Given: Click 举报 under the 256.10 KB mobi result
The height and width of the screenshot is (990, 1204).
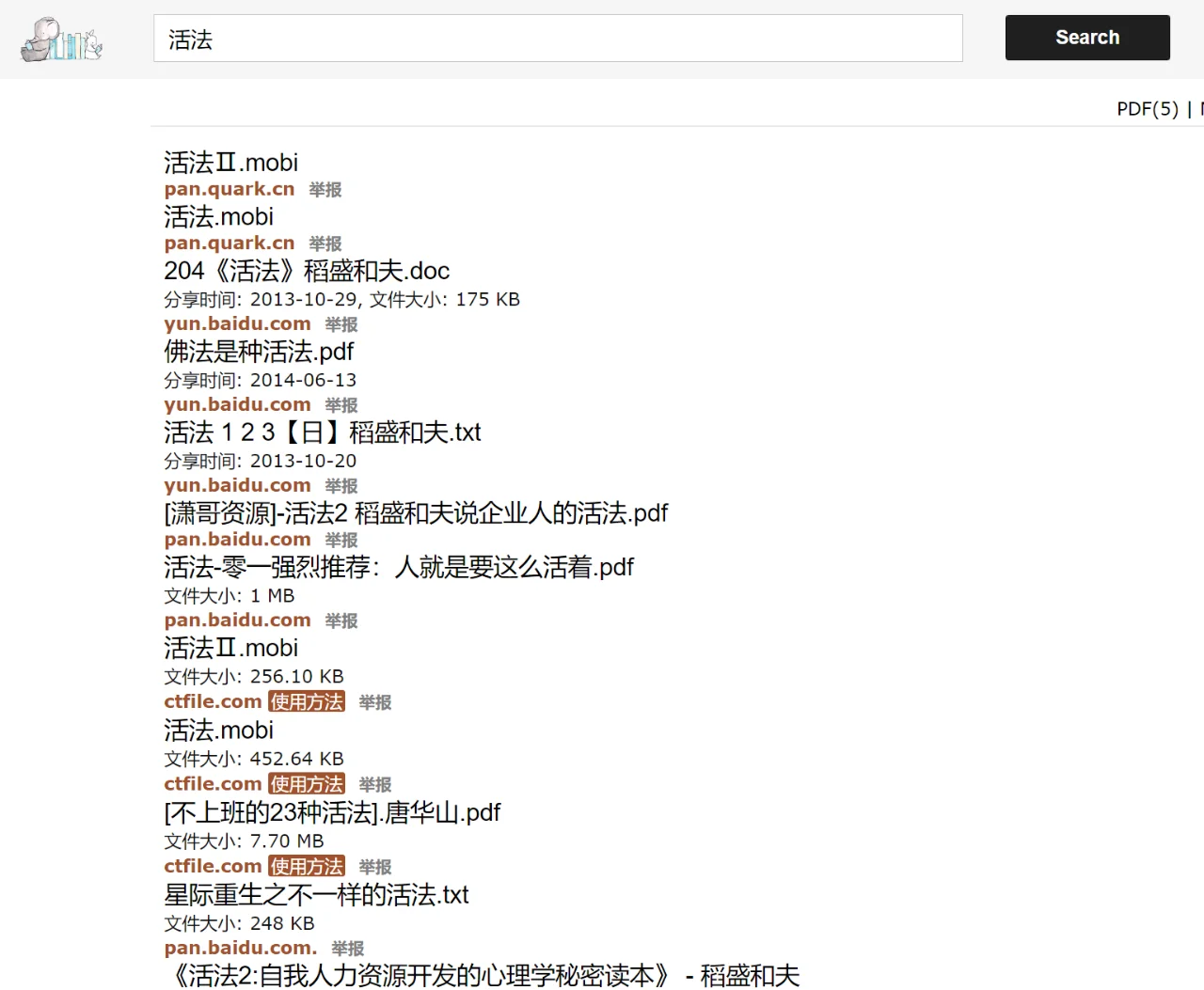Looking at the screenshot, I should tap(375, 702).
